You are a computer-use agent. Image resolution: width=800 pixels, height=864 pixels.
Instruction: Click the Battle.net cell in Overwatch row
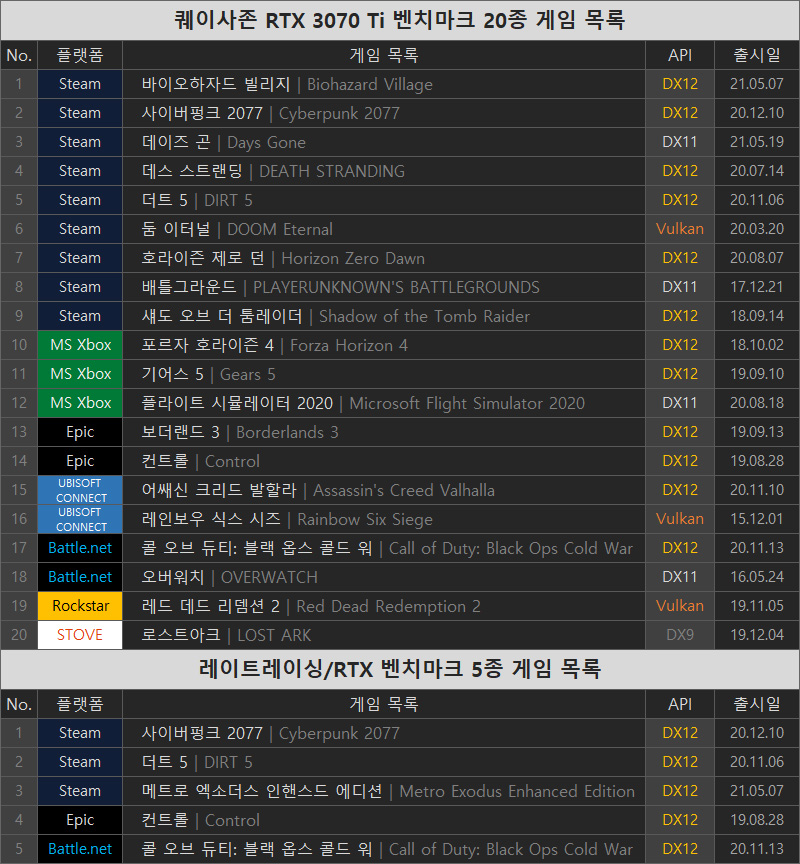(x=80, y=577)
